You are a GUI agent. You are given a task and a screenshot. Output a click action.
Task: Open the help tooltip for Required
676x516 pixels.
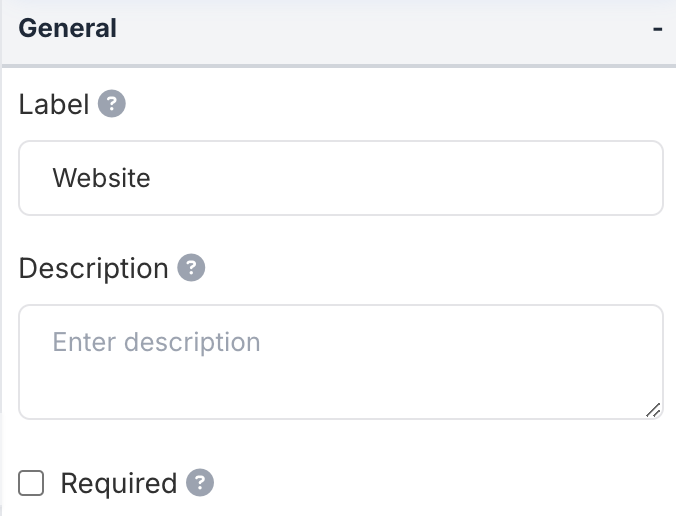200,484
